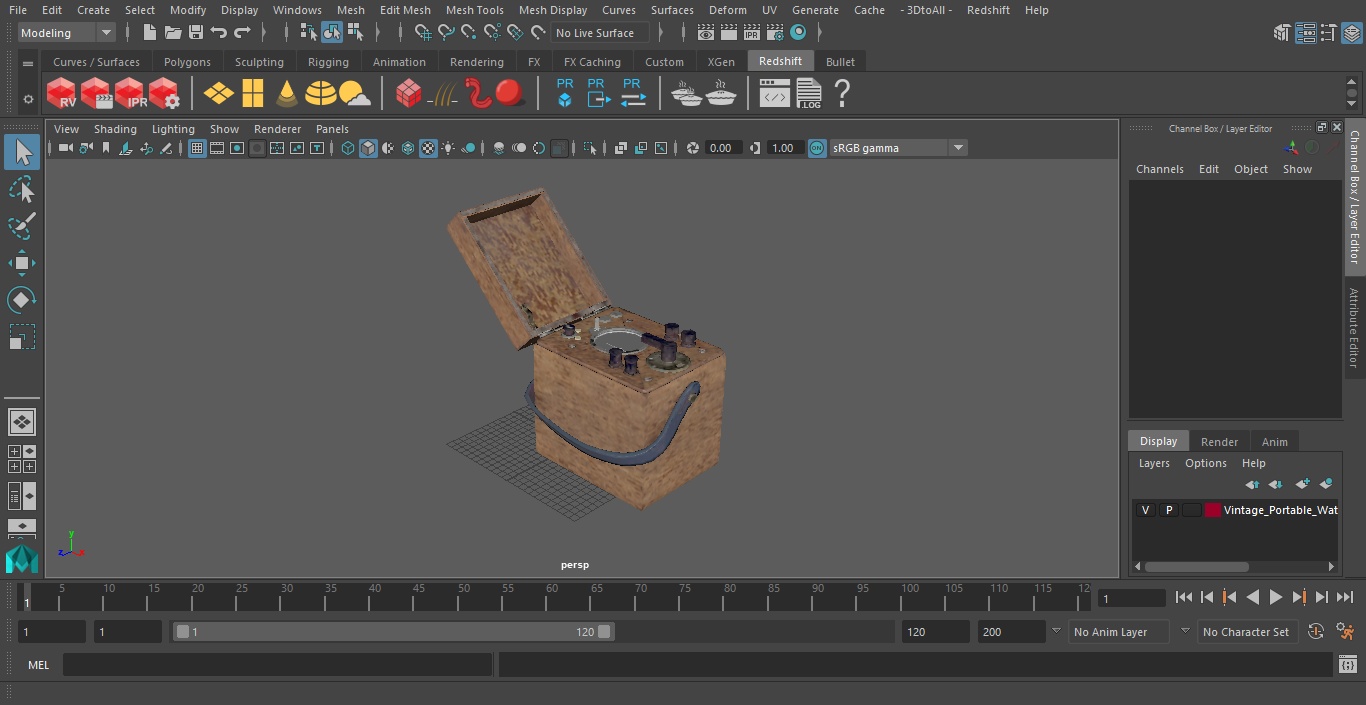Select the arrow Select tool
This screenshot has height=705, width=1366.
pos(21,152)
